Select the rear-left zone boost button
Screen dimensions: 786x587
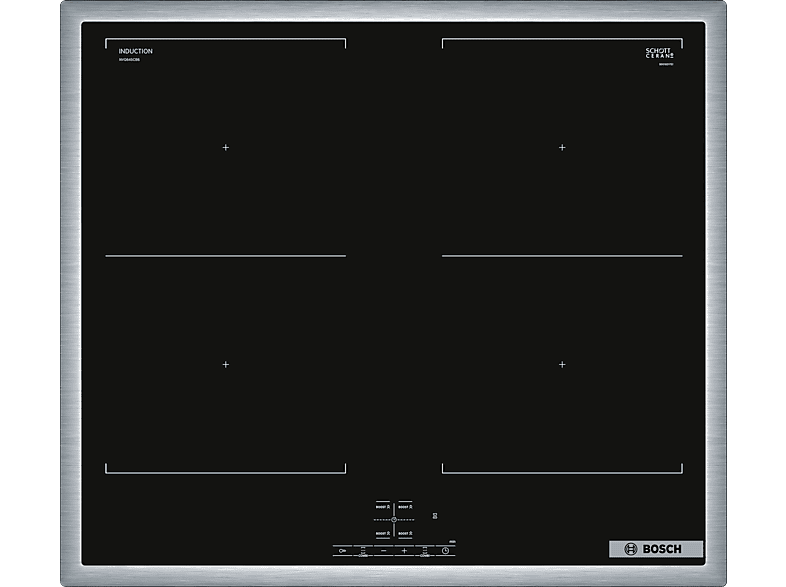point(383,507)
